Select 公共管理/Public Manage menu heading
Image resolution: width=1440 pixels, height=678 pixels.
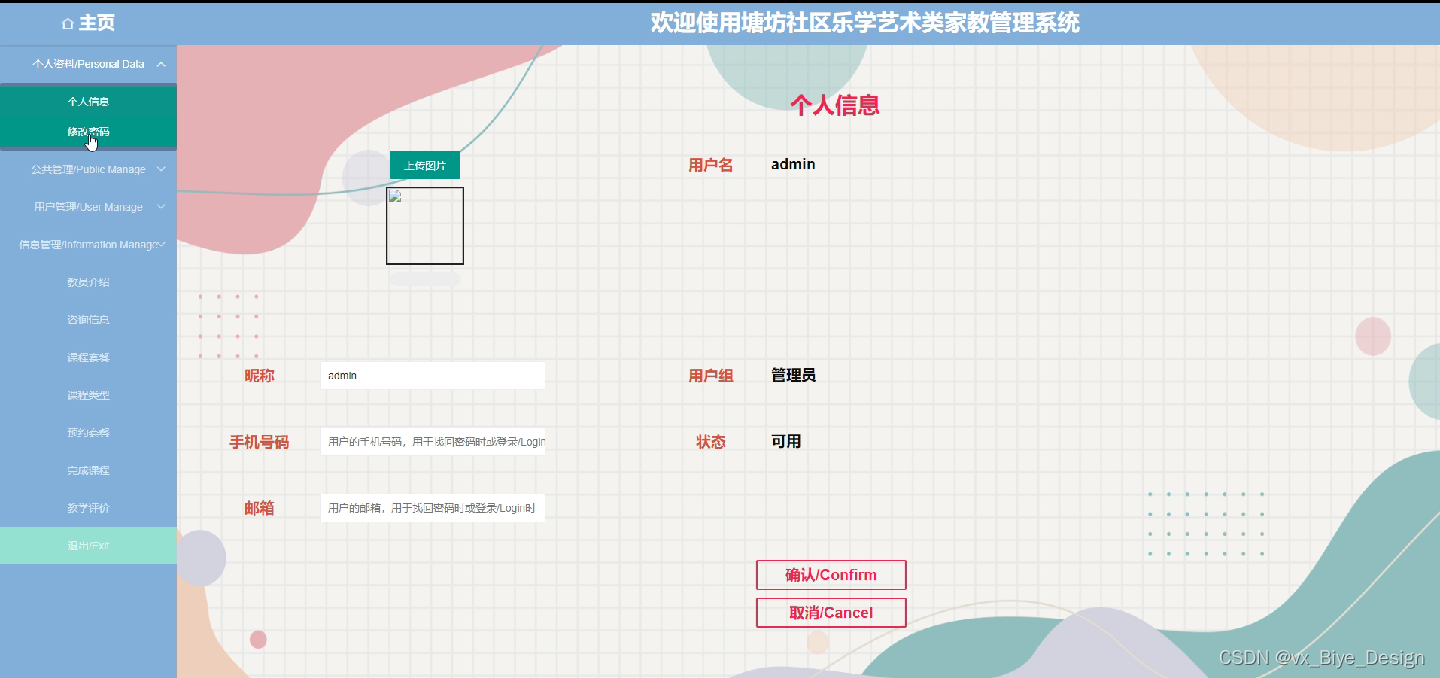click(88, 169)
